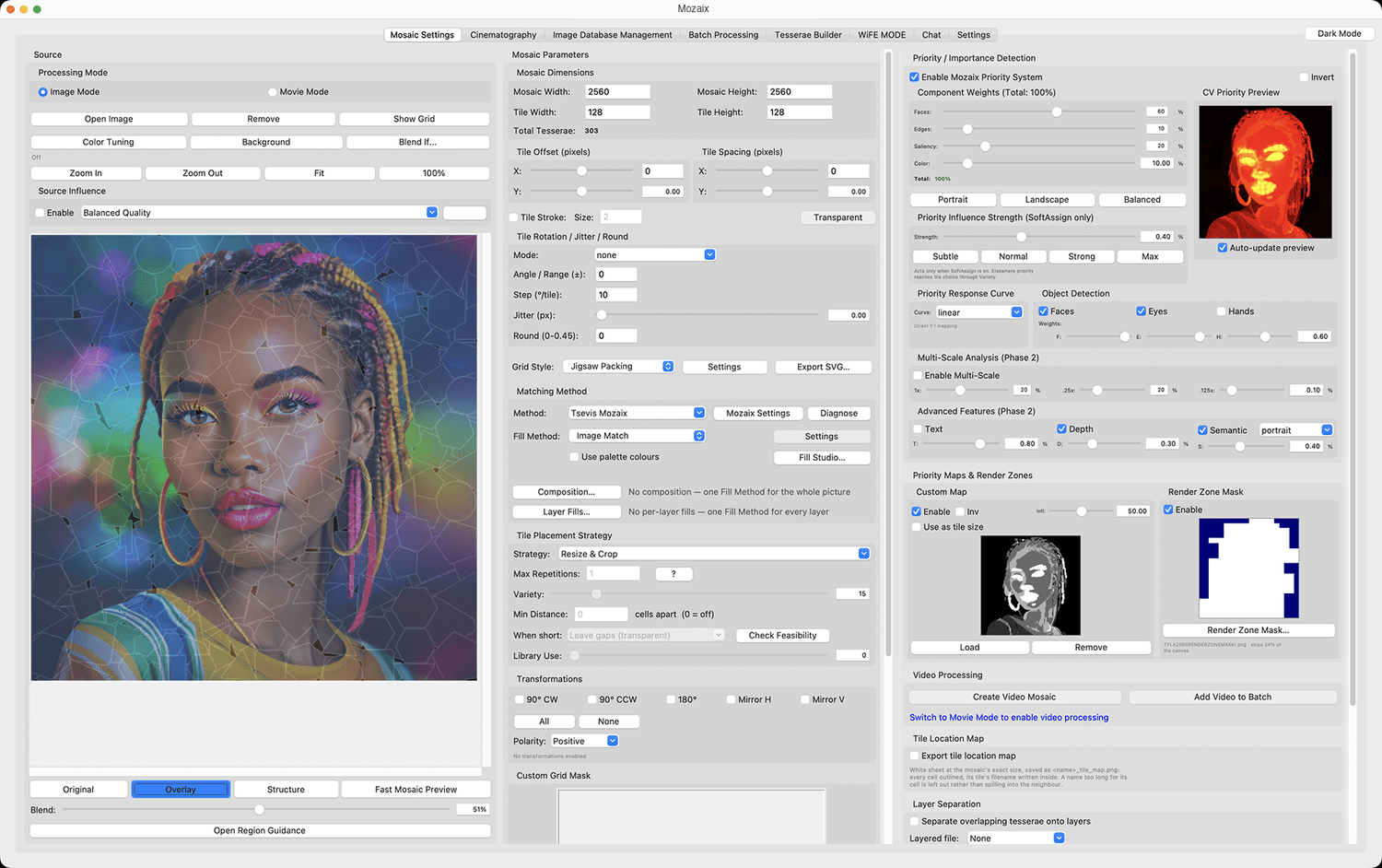Click the Blend If... button
The image size is (1382, 868).
click(417, 142)
